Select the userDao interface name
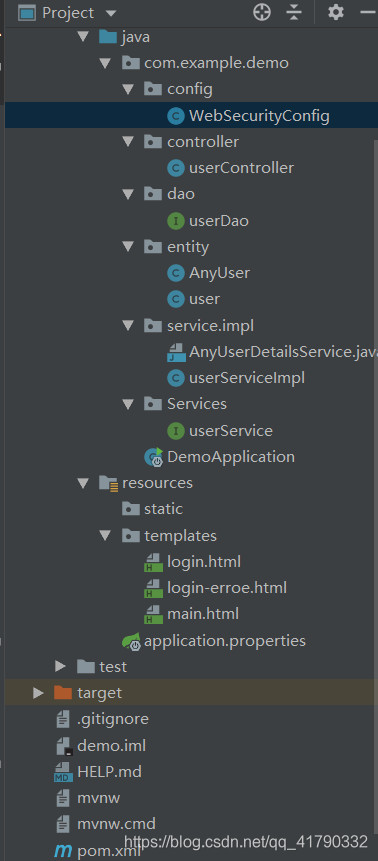This screenshot has height=861, width=378. click(x=219, y=221)
